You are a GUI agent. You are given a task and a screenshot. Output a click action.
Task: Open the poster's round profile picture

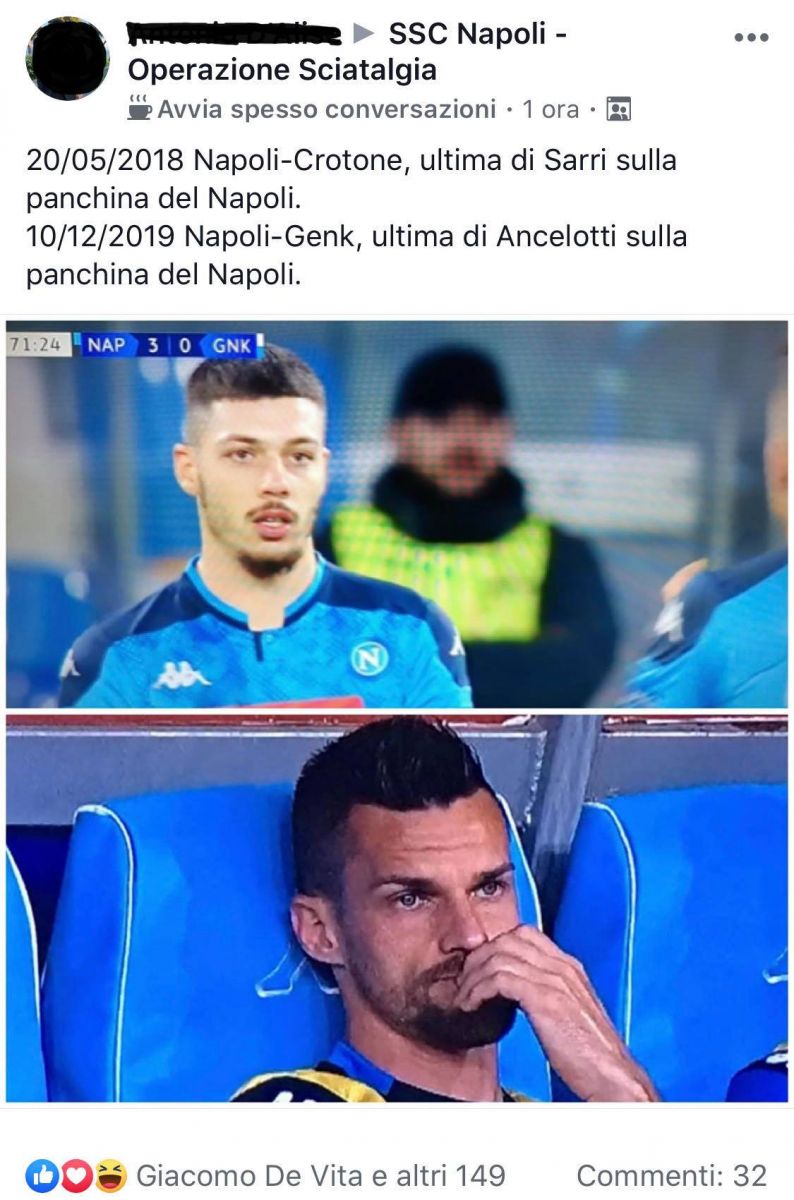pos(67,59)
